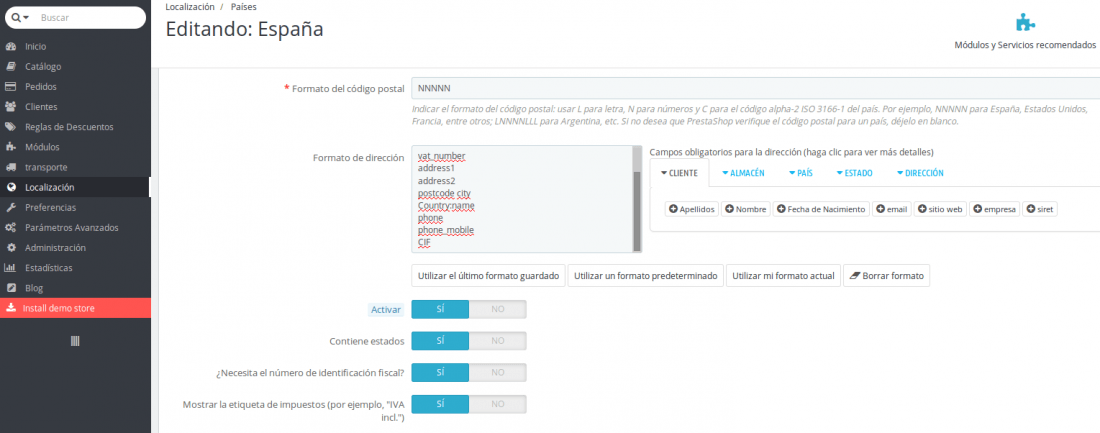Click the postcode city line
1100x433 pixels.
point(444,193)
